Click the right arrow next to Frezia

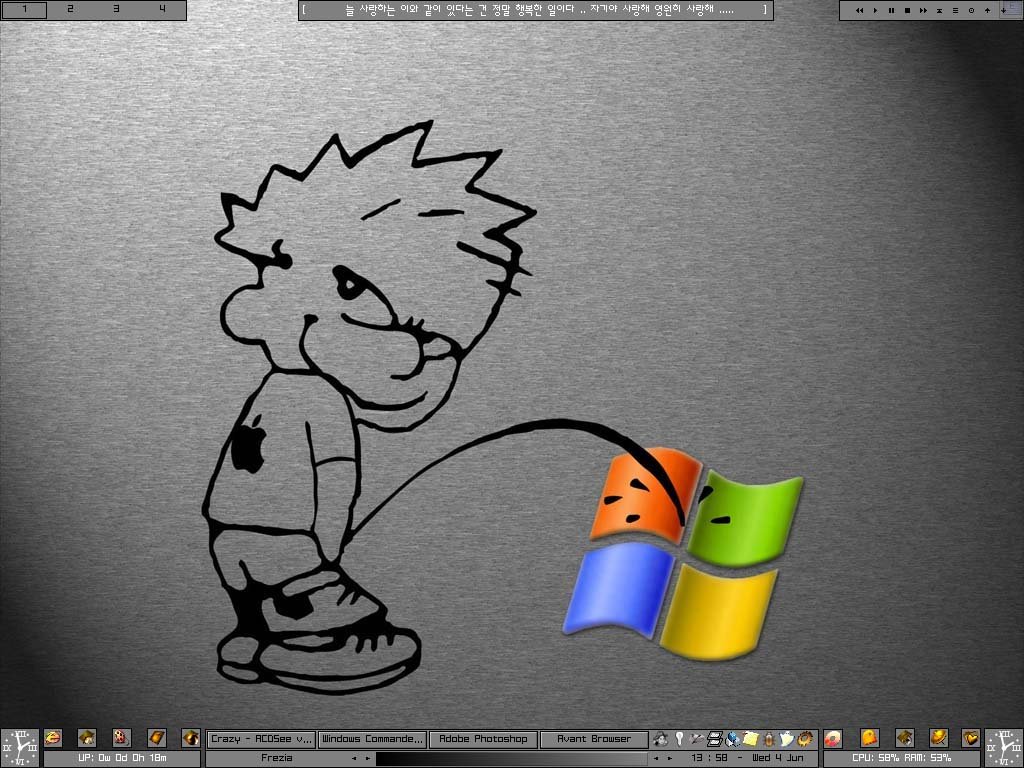click(368, 759)
